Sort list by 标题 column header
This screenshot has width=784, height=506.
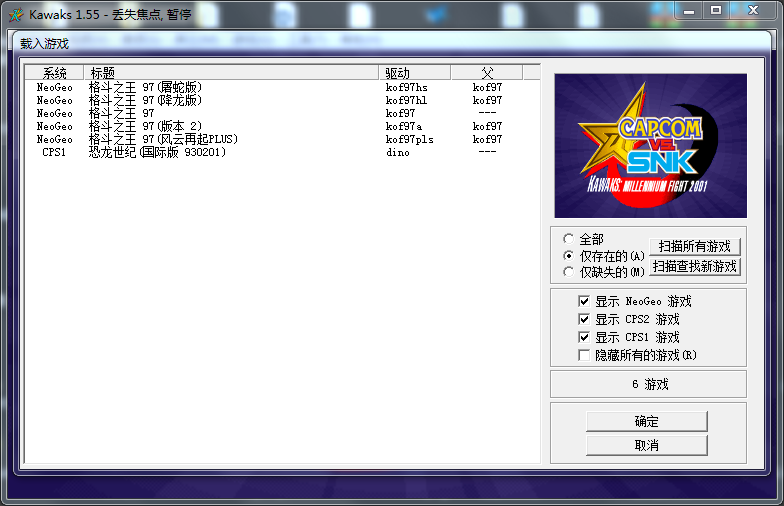(231, 73)
